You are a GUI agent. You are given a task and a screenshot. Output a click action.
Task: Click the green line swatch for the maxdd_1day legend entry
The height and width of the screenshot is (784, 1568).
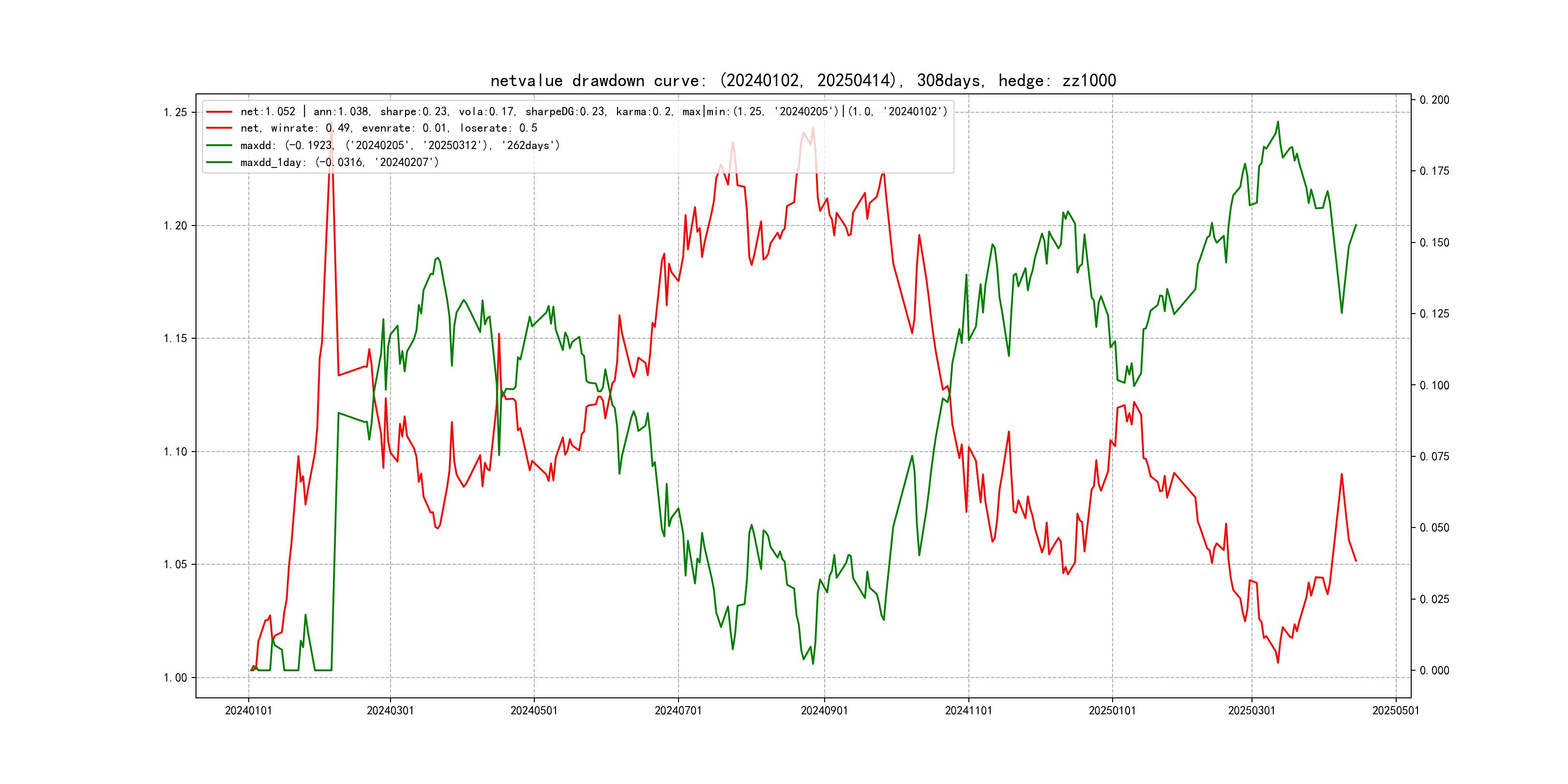[219, 163]
